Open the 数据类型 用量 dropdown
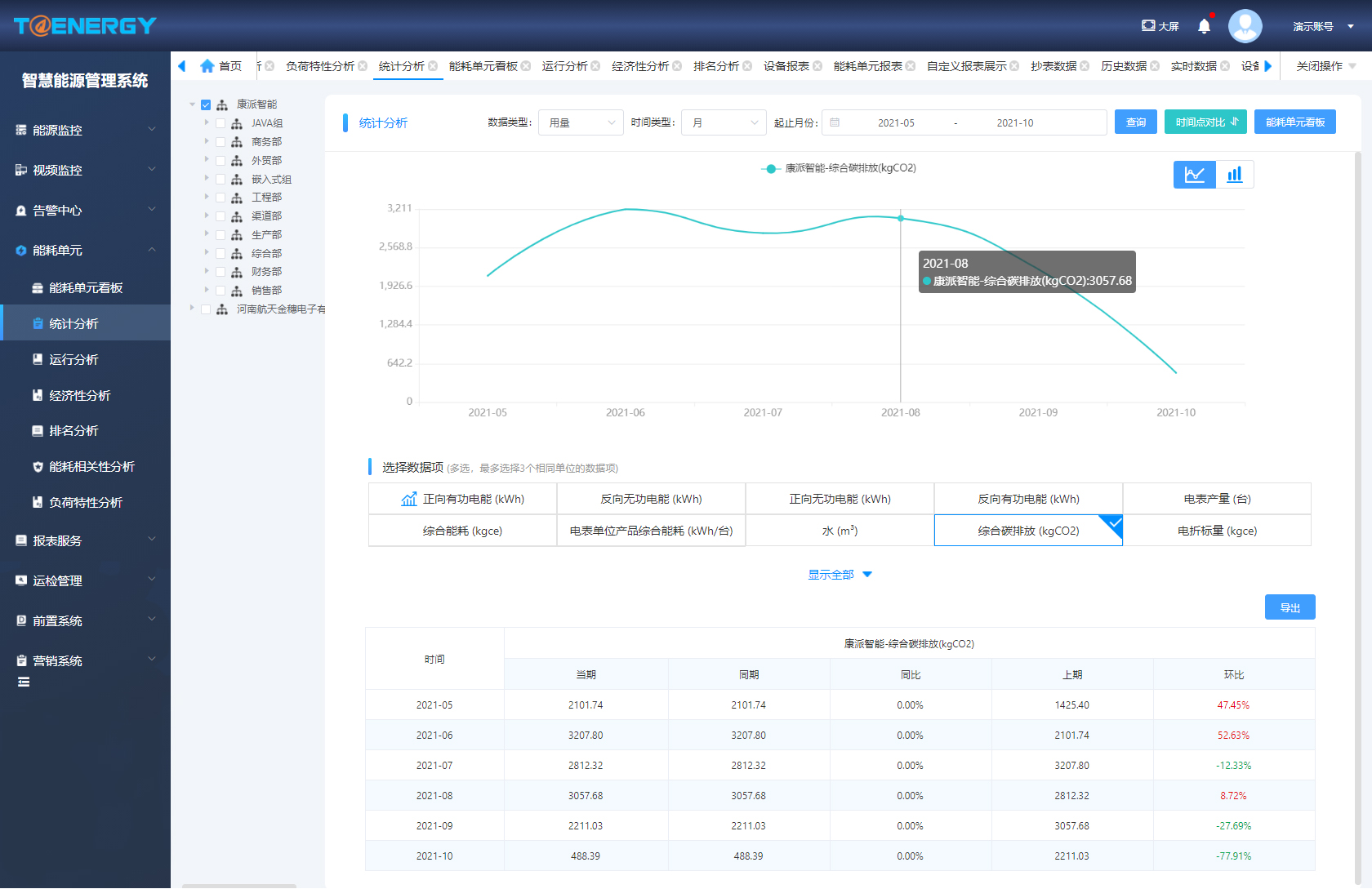 click(581, 122)
